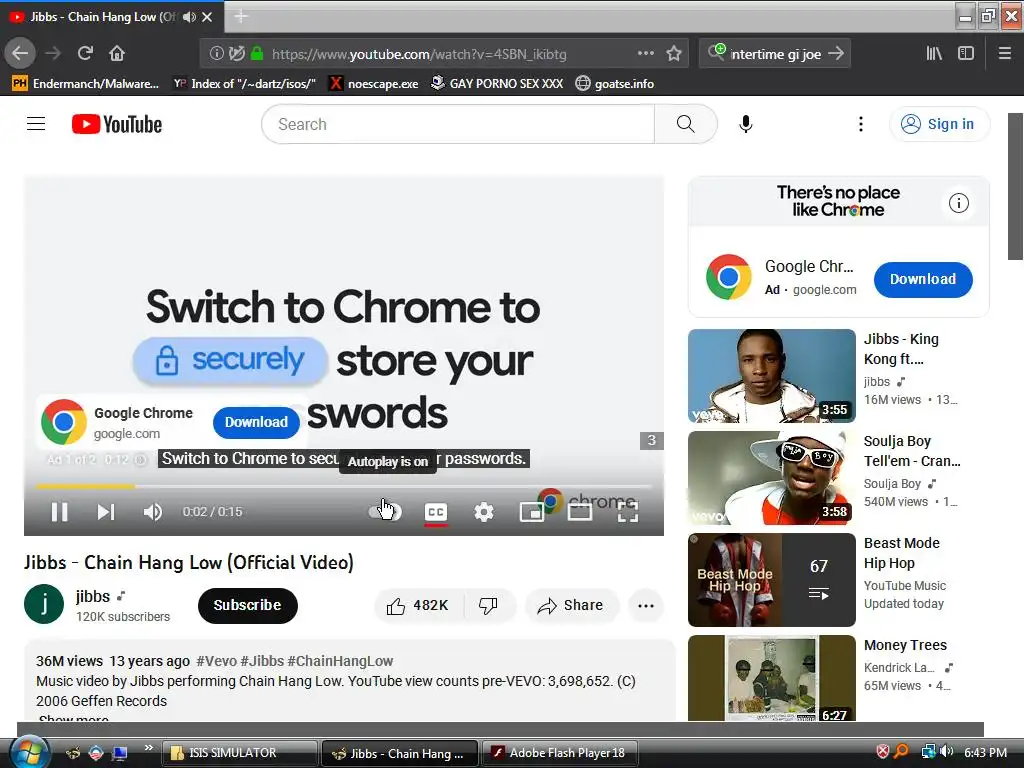Screen dimensions: 1024x768
Task: Toggle the Firefox sidebar view
Action: (966, 54)
